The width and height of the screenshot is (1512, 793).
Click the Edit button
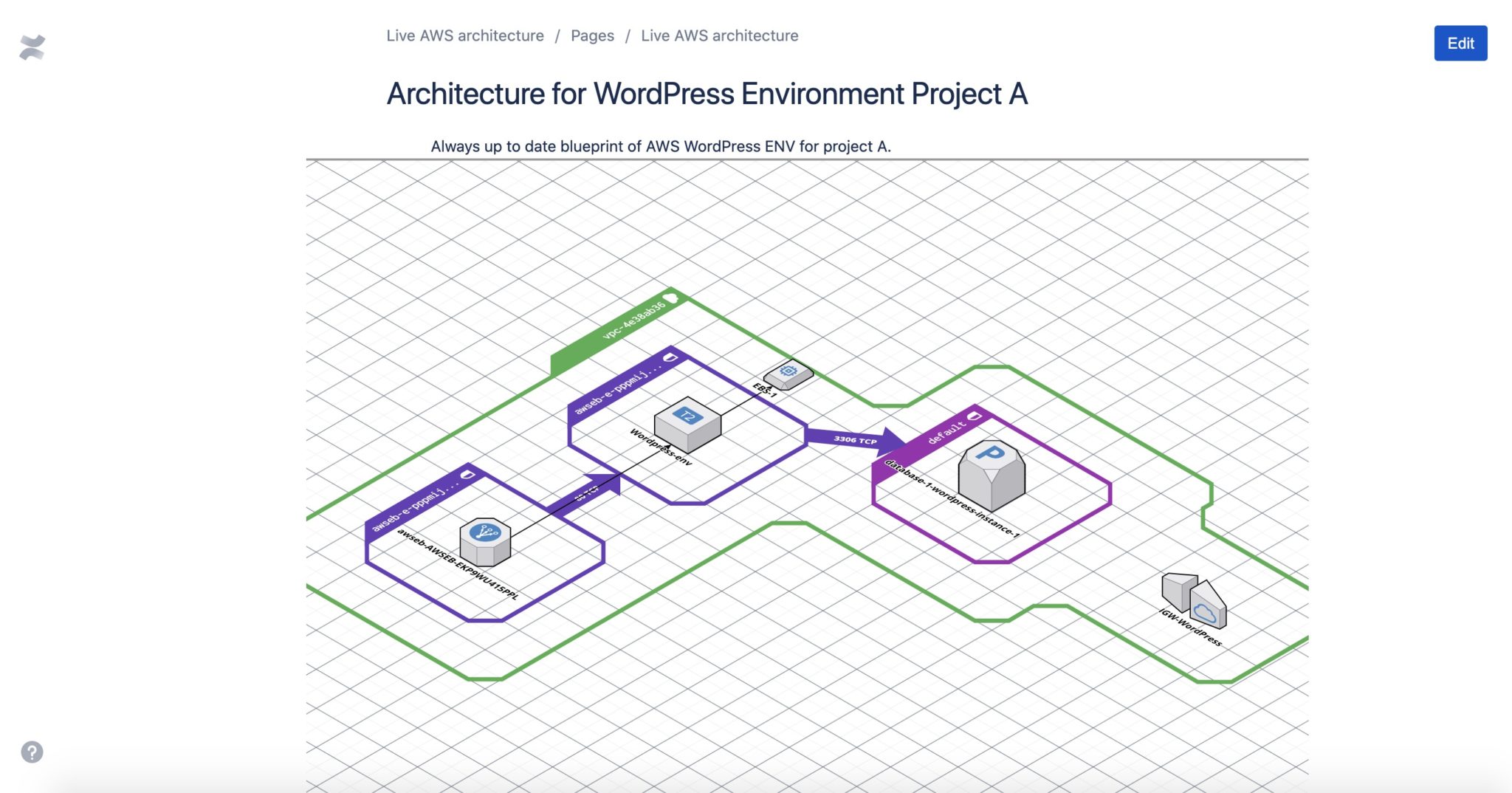(x=1460, y=44)
